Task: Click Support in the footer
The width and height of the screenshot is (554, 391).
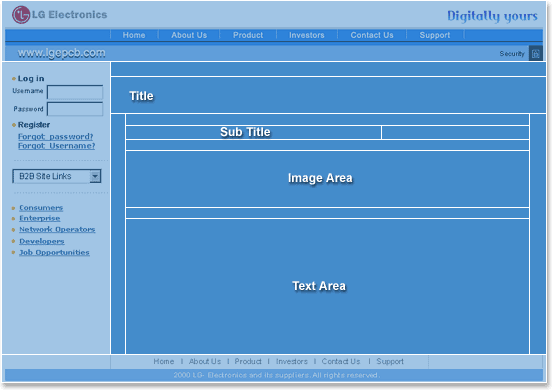Action: pos(390,361)
